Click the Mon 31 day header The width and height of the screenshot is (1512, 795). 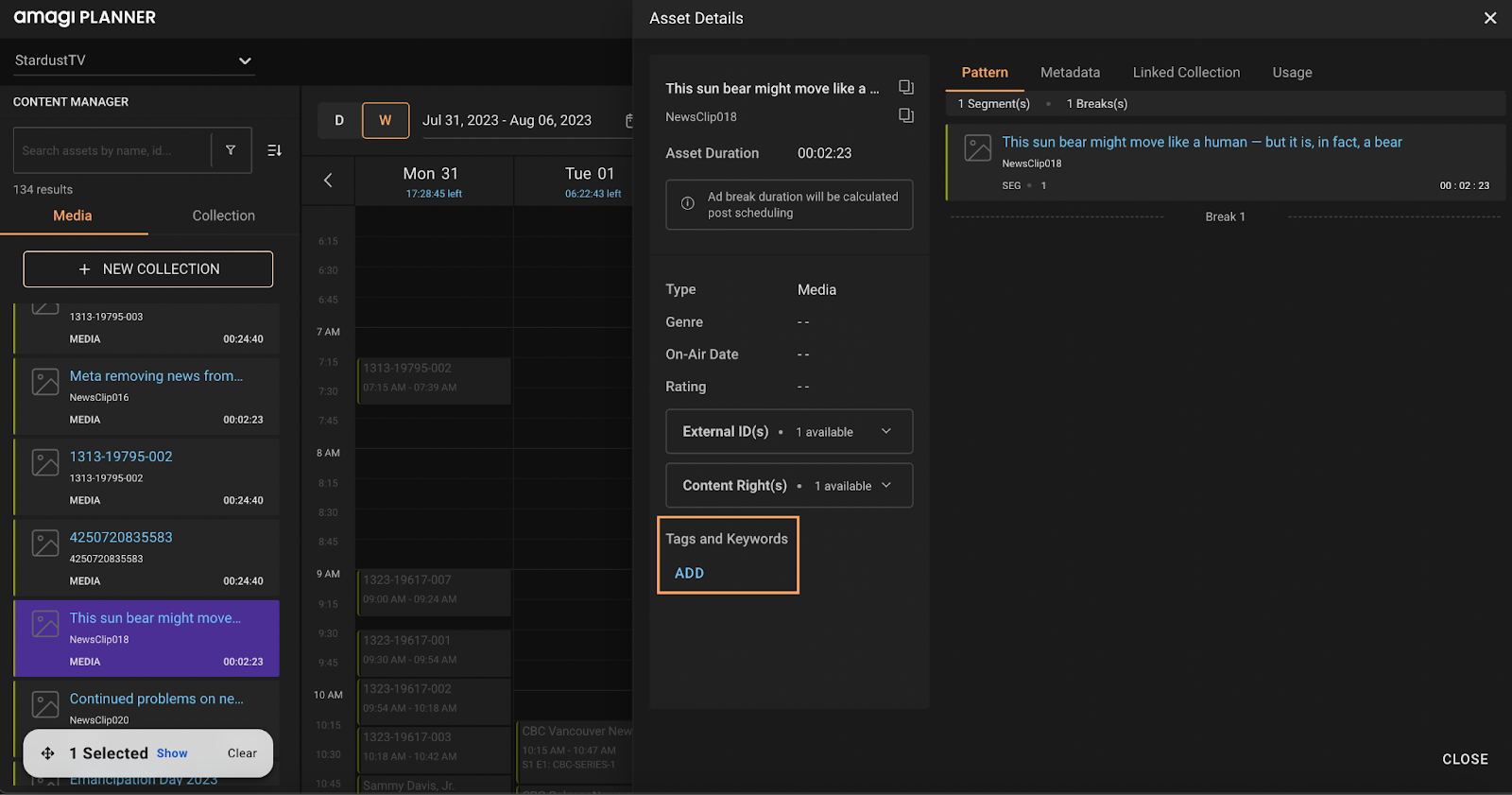click(434, 181)
